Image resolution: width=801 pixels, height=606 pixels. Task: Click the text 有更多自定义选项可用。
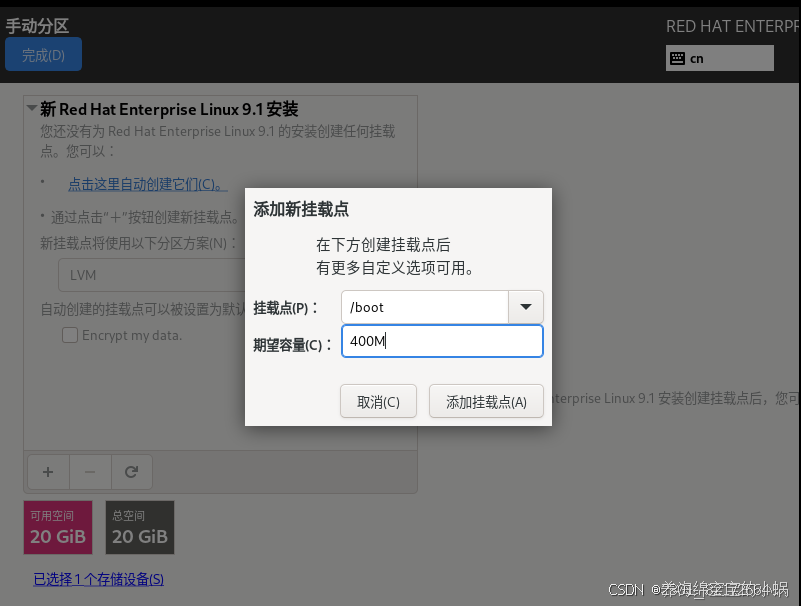[395, 268]
